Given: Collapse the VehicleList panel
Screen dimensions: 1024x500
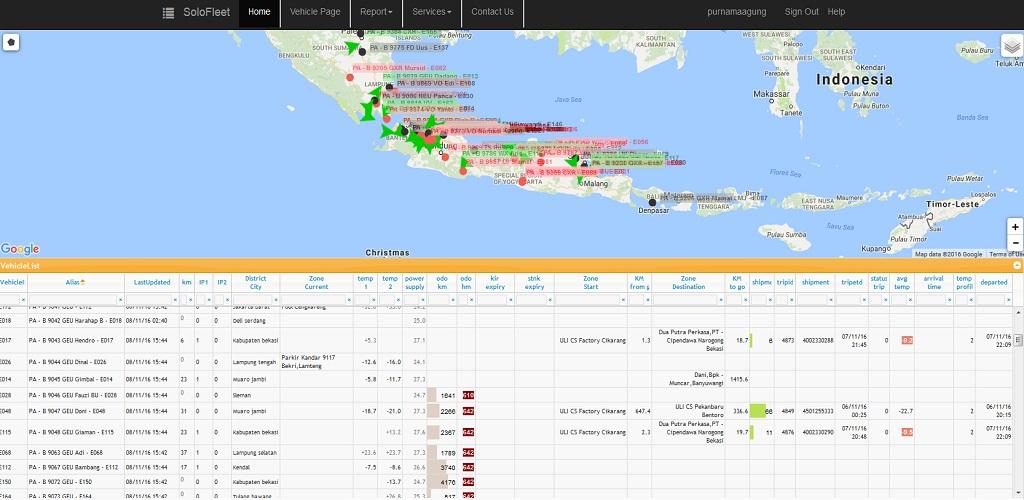Looking at the screenshot, I should click(x=1017, y=266).
